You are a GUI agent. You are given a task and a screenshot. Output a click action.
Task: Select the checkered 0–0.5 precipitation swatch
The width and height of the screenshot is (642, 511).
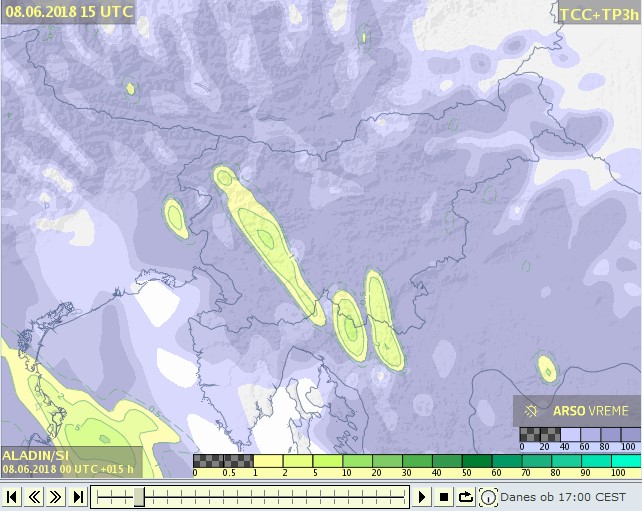208,461
